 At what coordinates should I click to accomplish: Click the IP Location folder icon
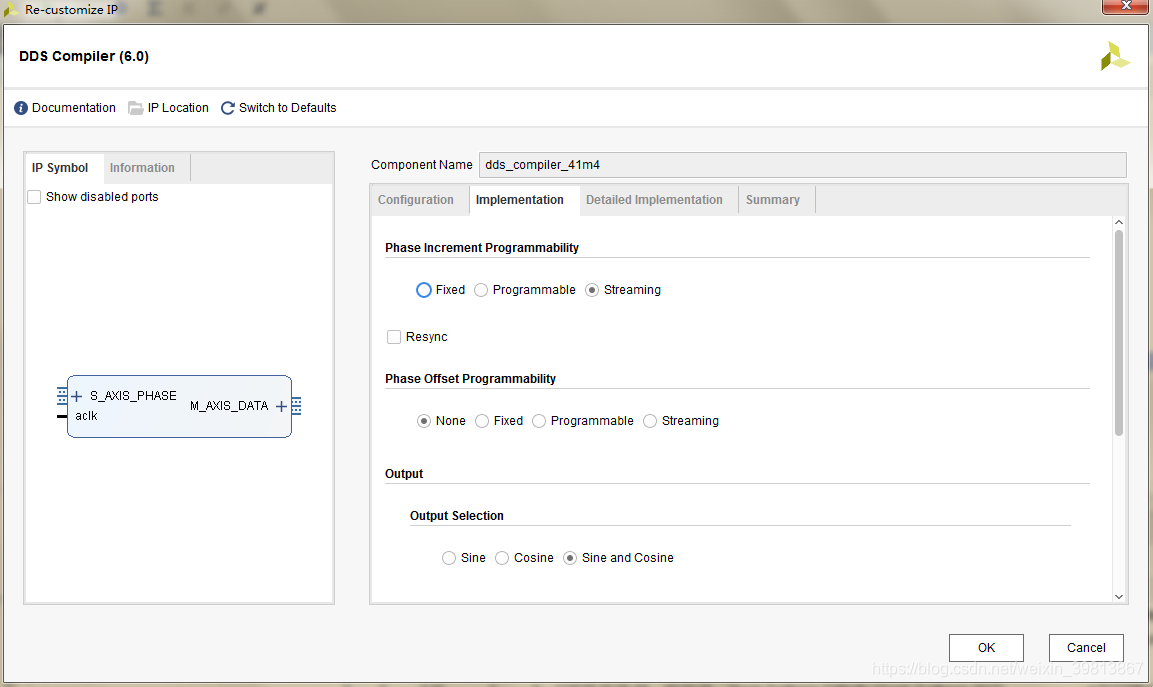point(135,108)
